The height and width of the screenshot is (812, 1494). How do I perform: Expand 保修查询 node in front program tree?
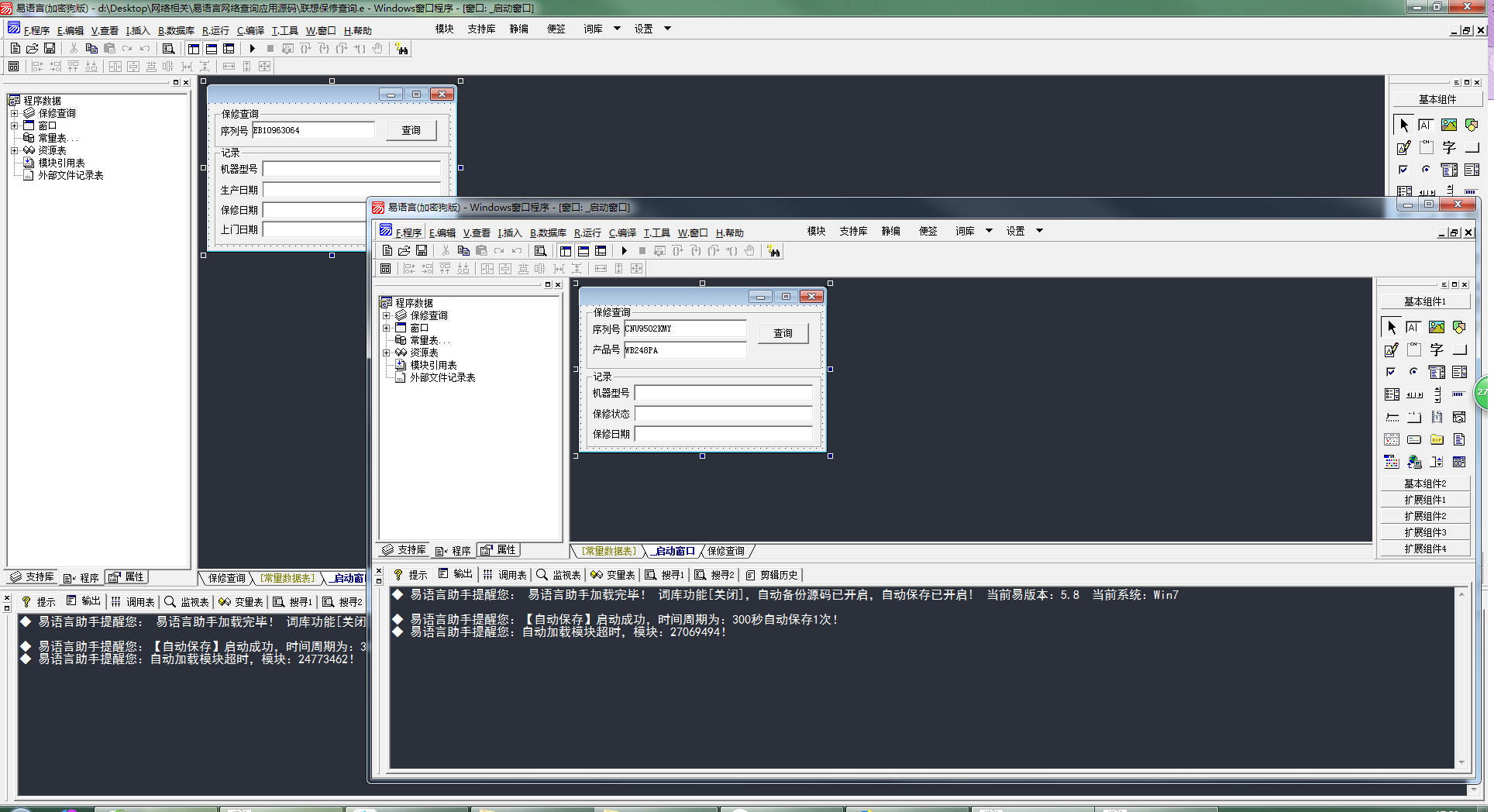[x=387, y=315]
